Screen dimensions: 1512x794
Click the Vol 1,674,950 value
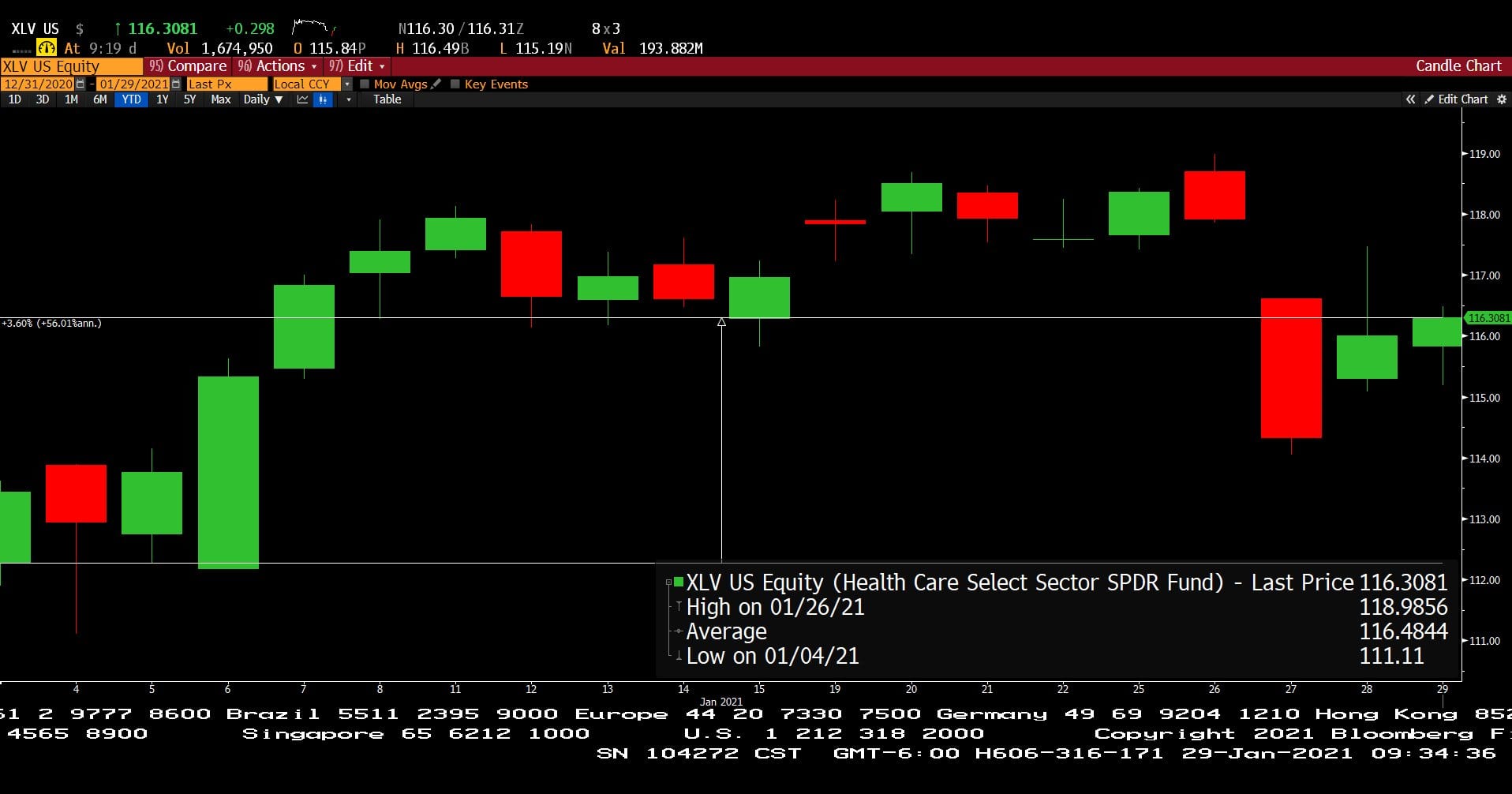[219, 48]
